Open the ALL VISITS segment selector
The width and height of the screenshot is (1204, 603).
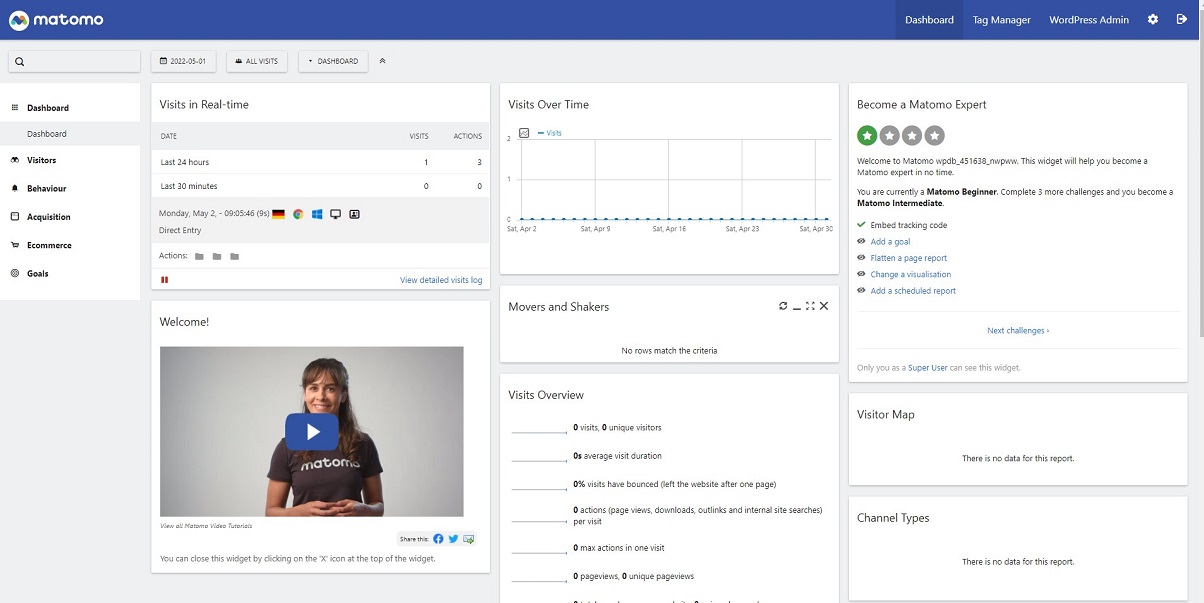tap(257, 61)
